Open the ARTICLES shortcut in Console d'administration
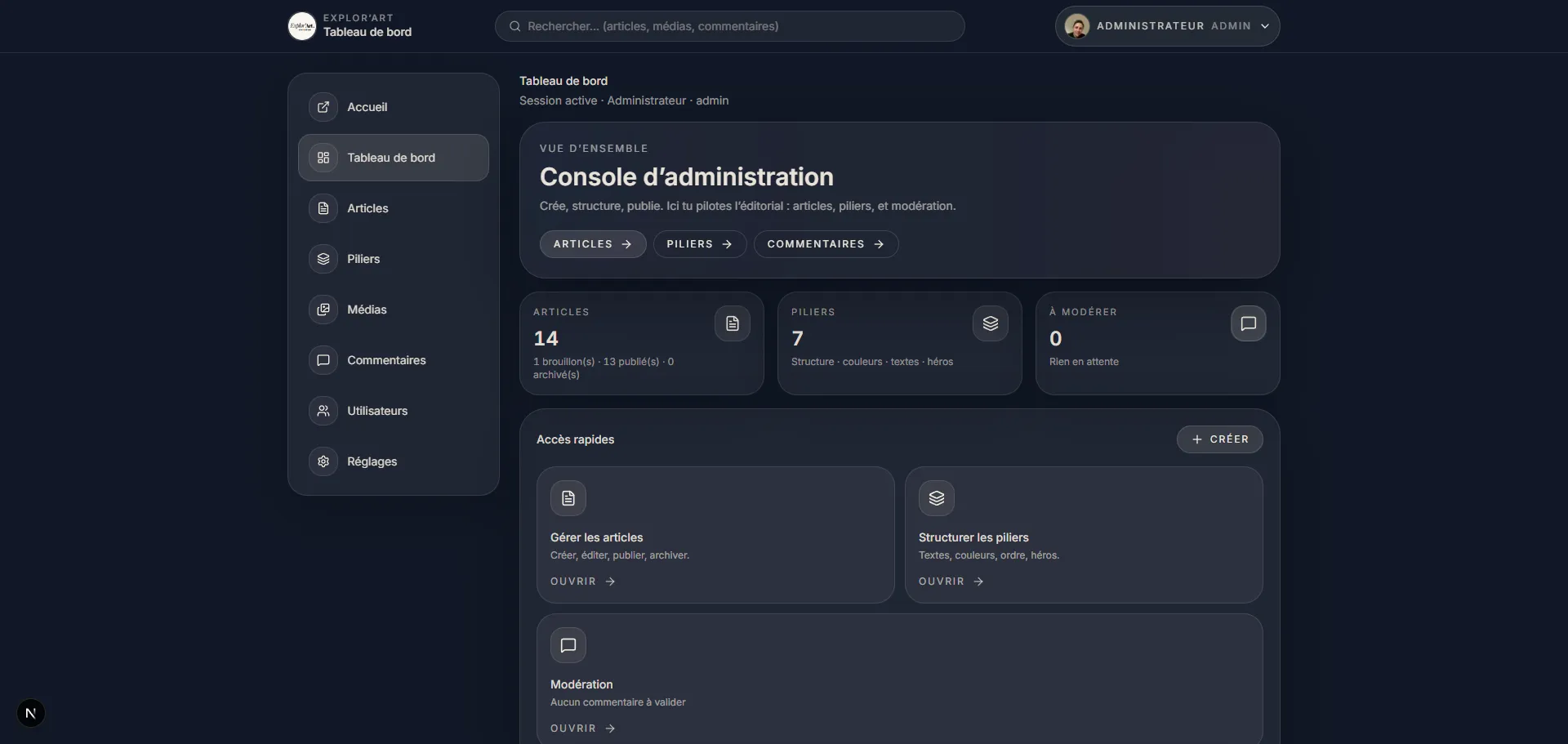Image resolution: width=1568 pixels, height=744 pixels. (x=593, y=243)
